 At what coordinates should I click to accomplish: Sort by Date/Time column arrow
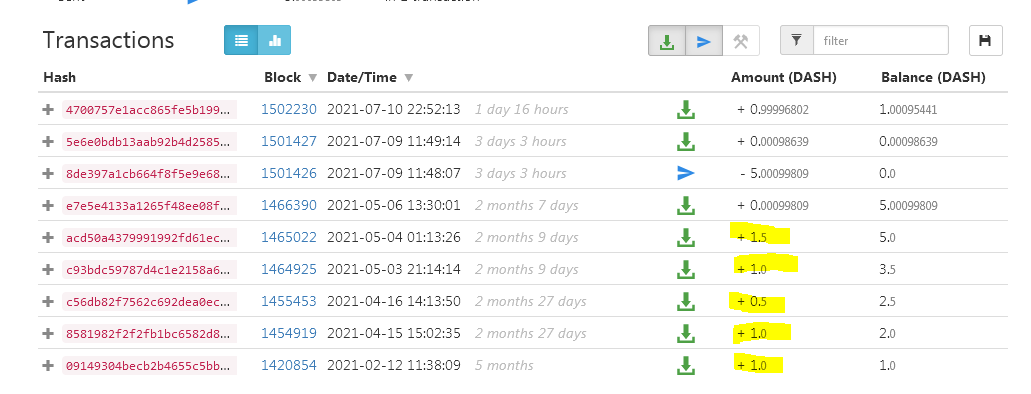click(x=408, y=78)
